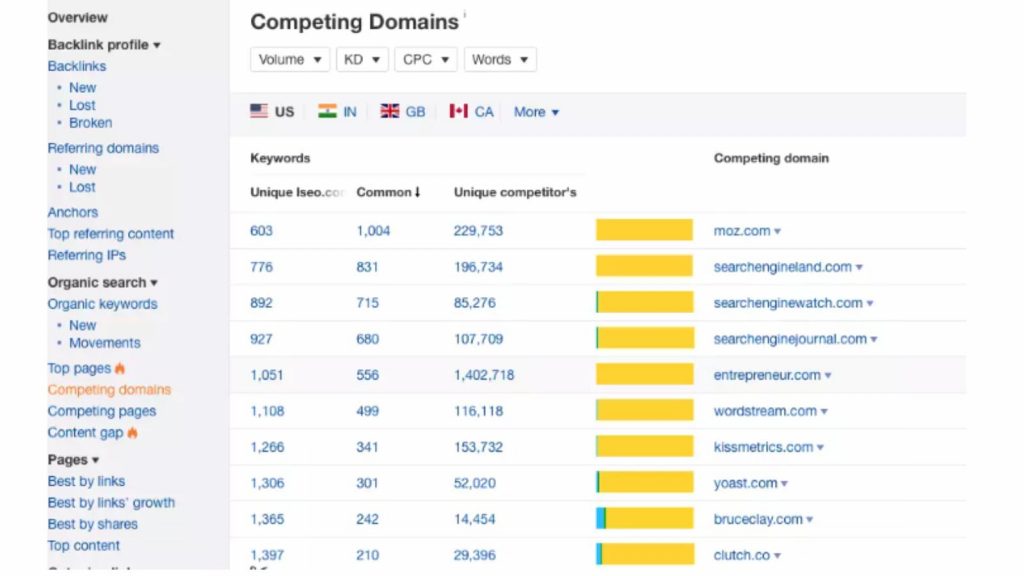Switch to the US country tab
This screenshot has height=576, width=1024.
[272, 112]
